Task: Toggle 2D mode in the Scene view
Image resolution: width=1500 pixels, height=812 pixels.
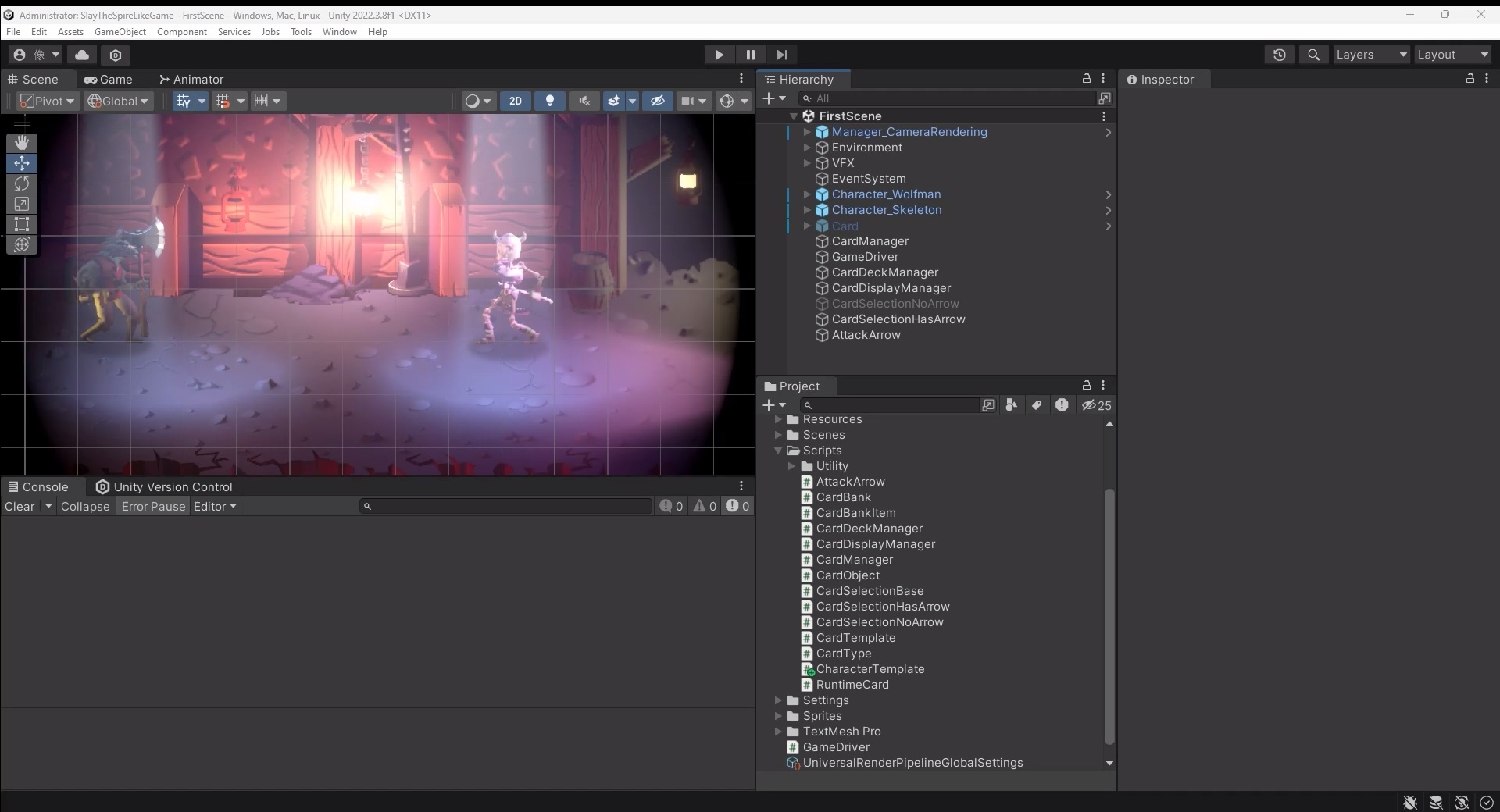Action: (516, 101)
